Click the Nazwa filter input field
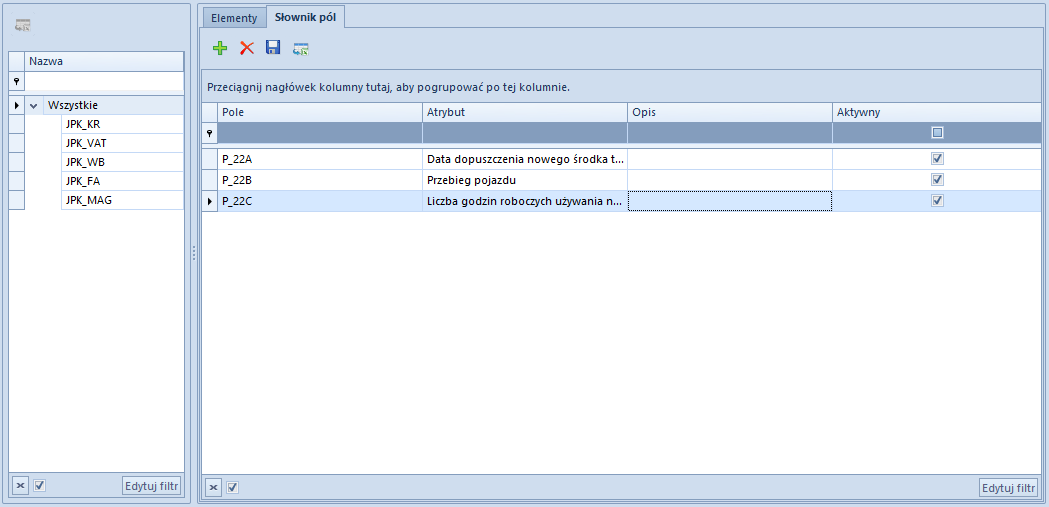Viewport: 1049px width, 507px height. tap(104, 82)
